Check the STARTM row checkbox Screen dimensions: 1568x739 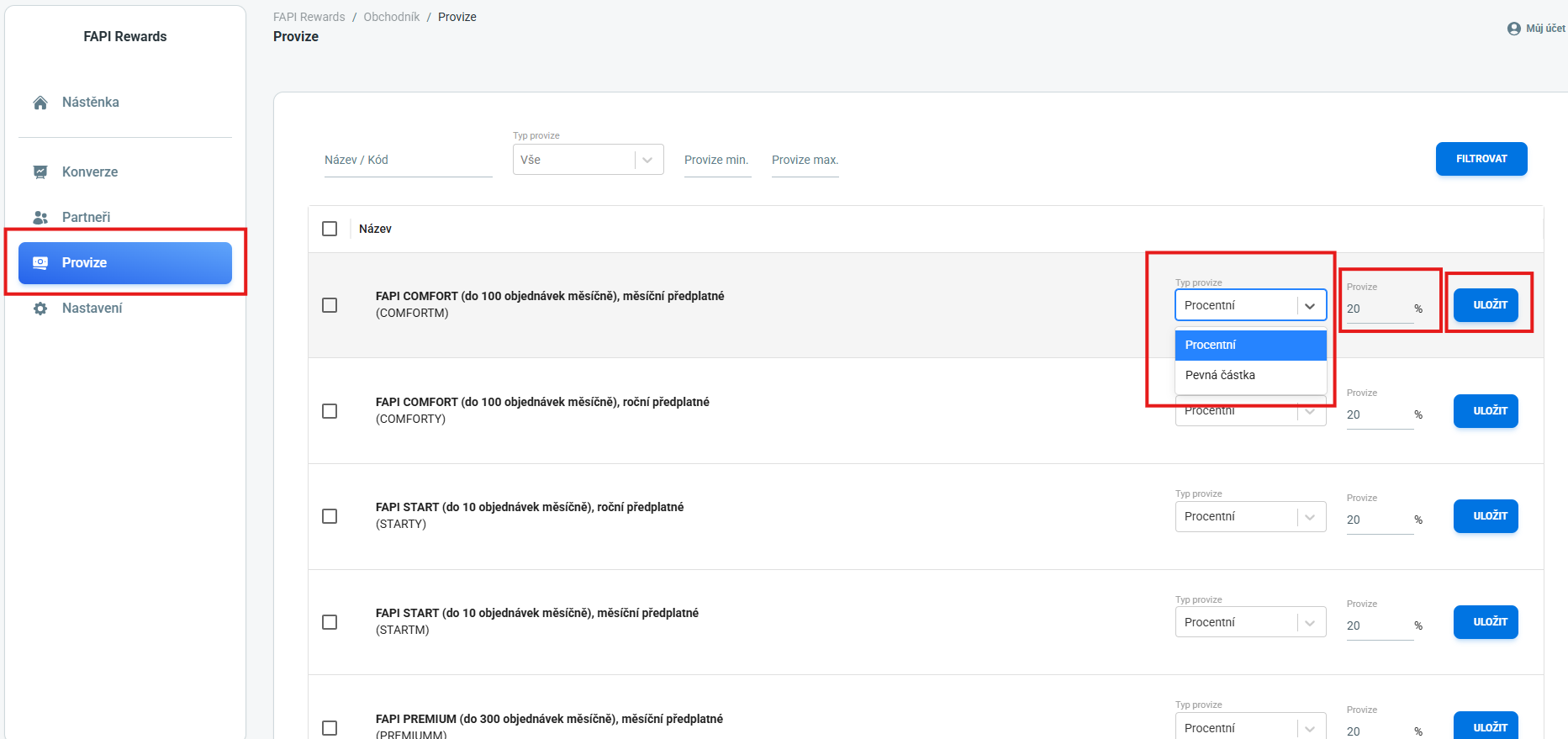[x=330, y=622]
